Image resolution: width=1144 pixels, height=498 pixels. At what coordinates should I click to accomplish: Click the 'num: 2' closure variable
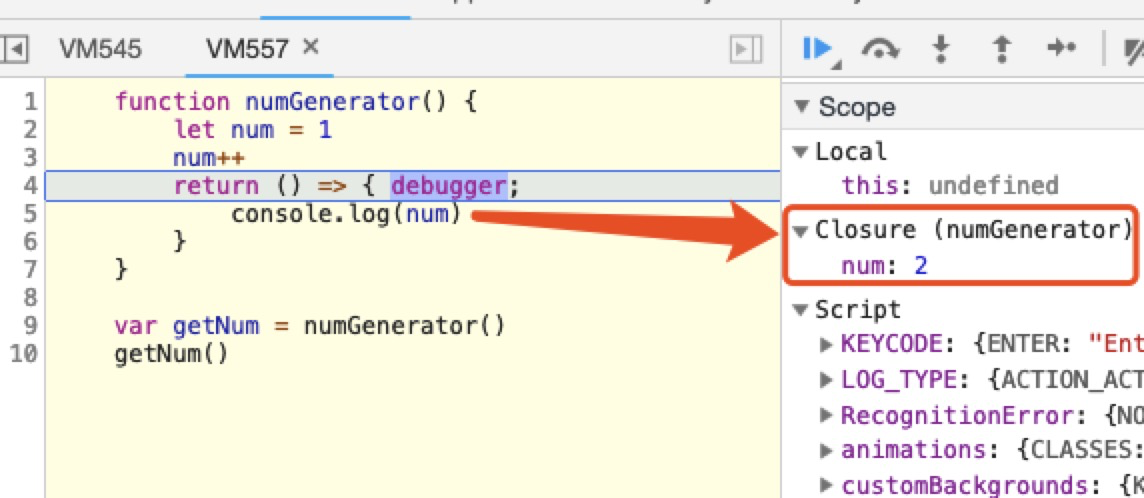click(x=884, y=266)
